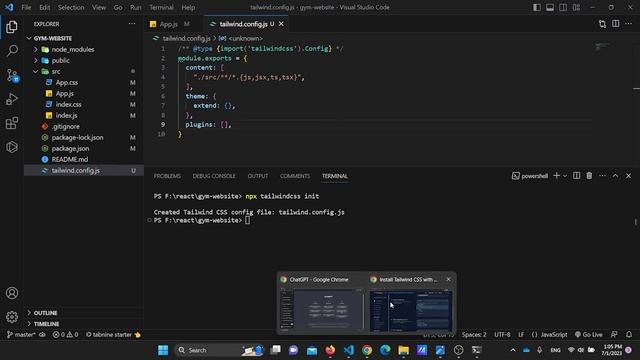640x360 pixels.
Task: Open the terminal launch profile dropdown arrow
Action: coord(565,176)
